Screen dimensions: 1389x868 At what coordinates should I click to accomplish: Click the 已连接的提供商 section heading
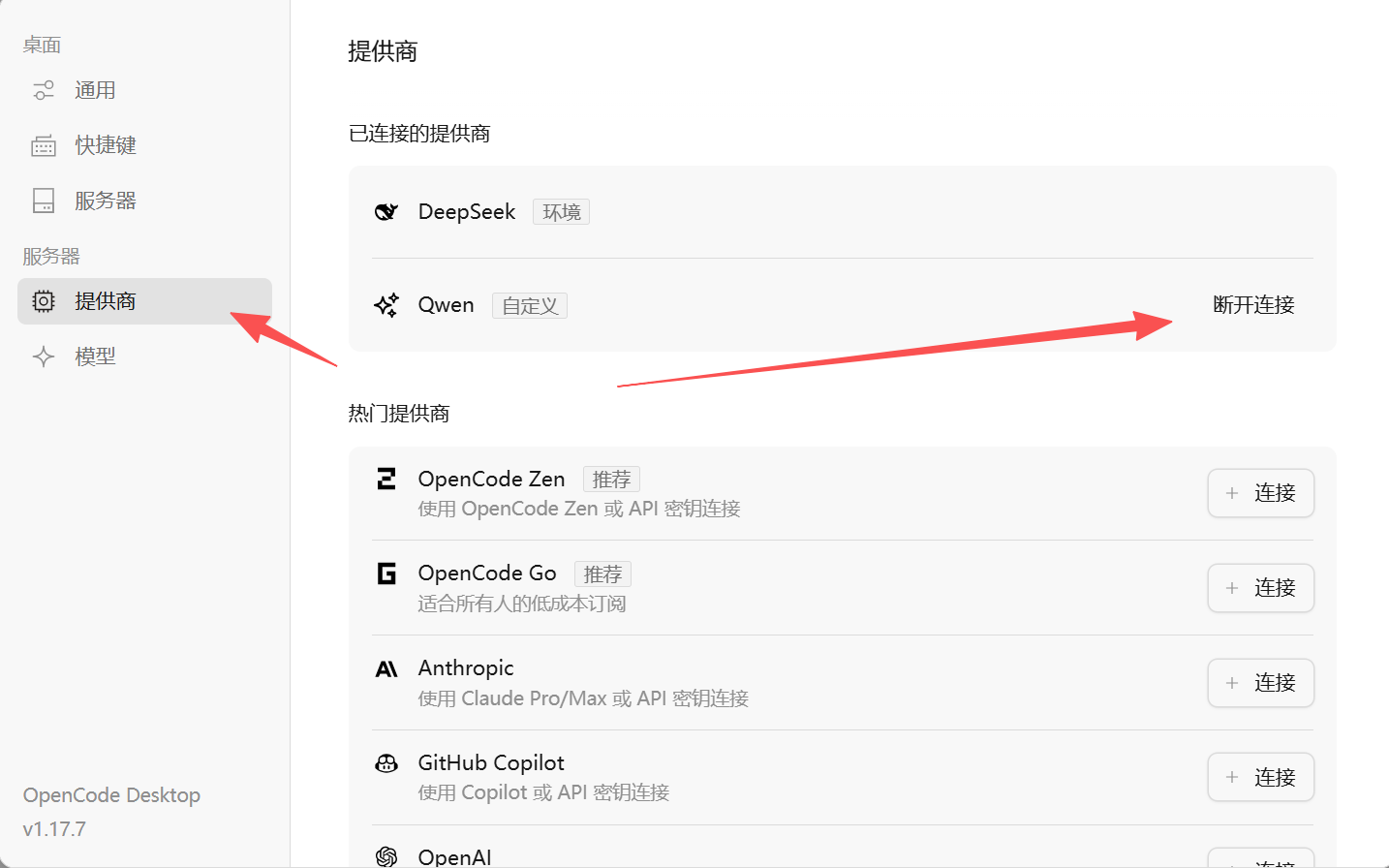pyautogui.click(x=419, y=134)
